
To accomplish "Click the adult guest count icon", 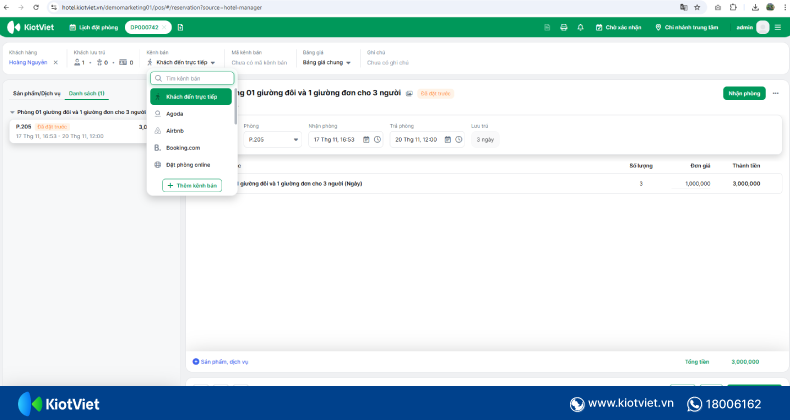I will [77, 62].
